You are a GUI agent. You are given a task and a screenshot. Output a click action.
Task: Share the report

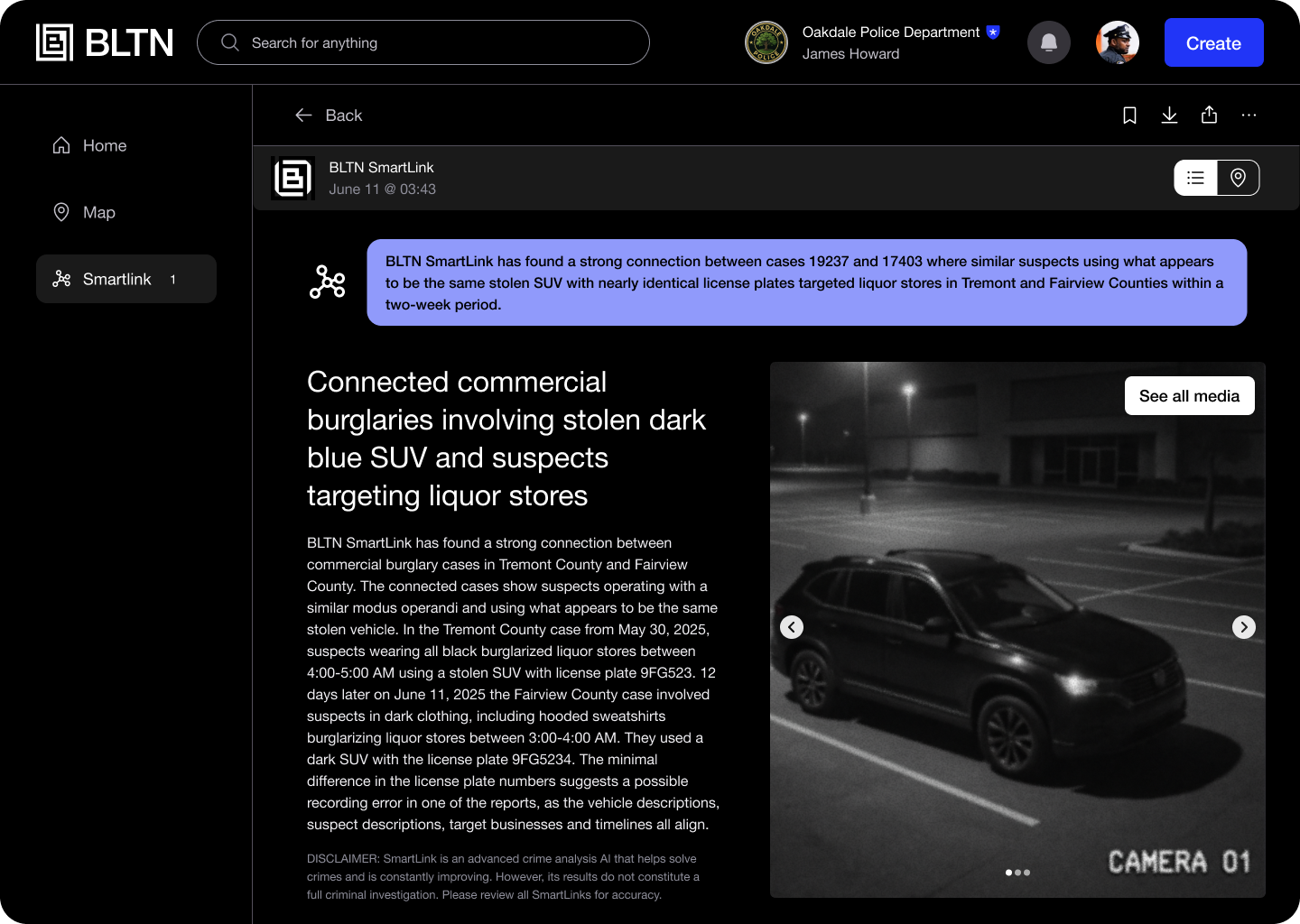click(x=1209, y=115)
